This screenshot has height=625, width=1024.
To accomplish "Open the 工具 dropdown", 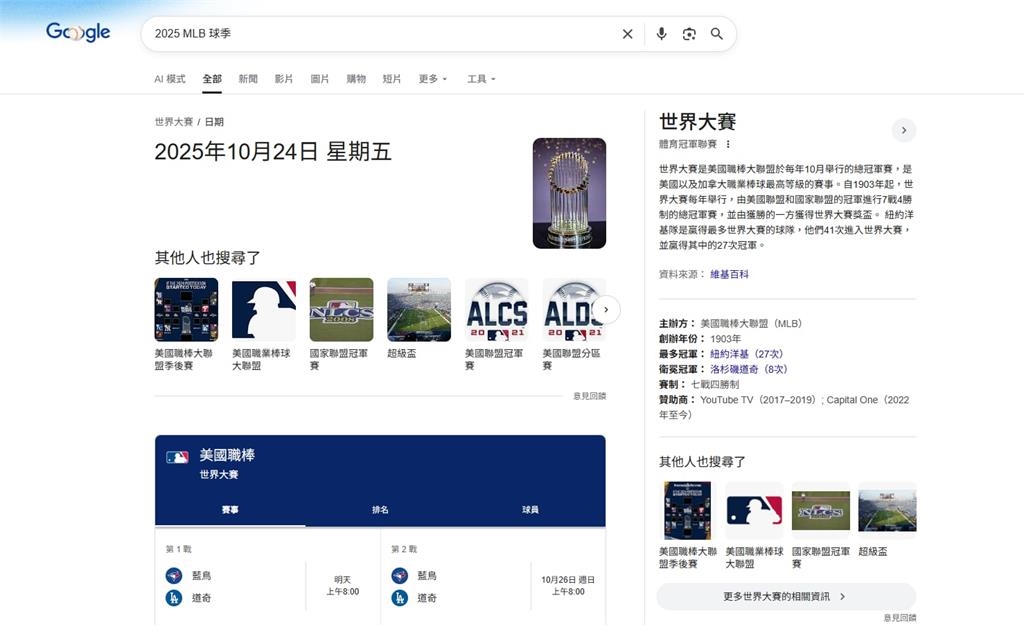I will pyautogui.click(x=480, y=78).
